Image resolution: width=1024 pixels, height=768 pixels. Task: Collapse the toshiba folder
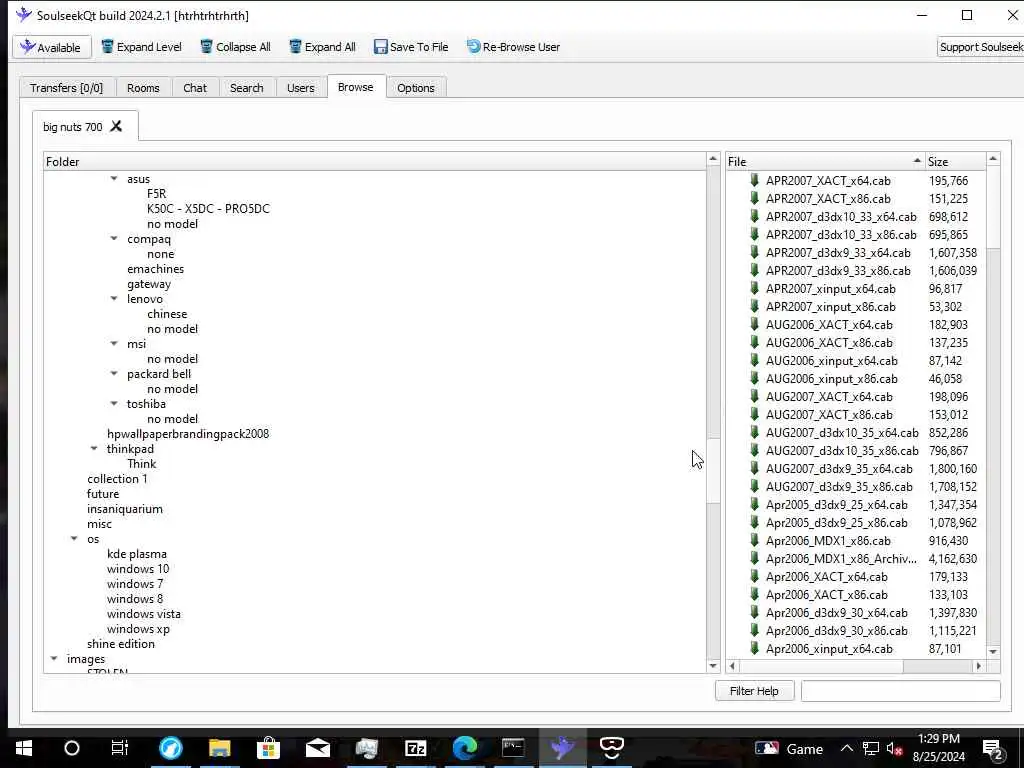click(x=114, y=404)
